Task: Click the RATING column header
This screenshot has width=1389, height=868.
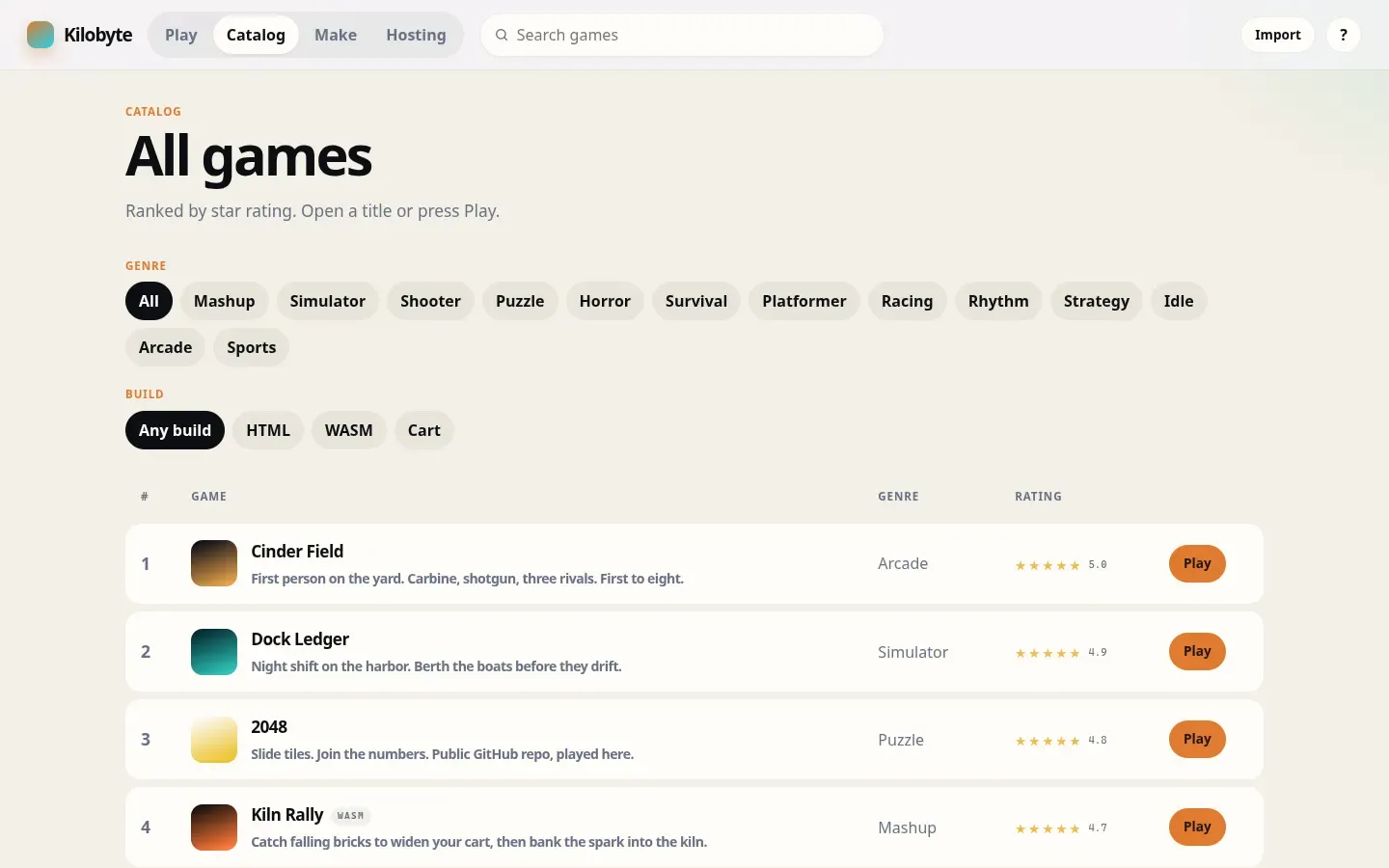Action: point(1038,497)
